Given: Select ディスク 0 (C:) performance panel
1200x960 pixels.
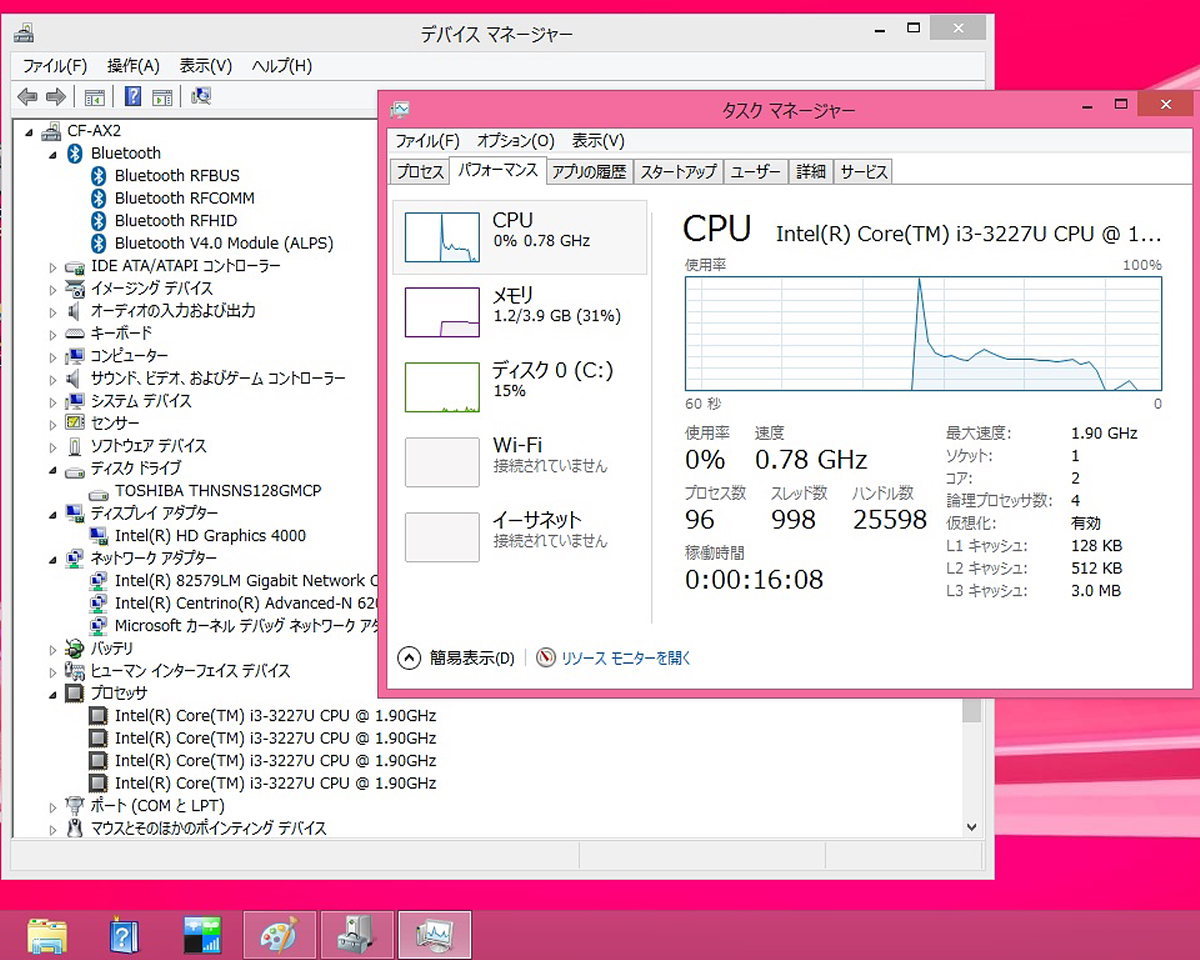Looking at the screenshot, I should tap(520, 387).
